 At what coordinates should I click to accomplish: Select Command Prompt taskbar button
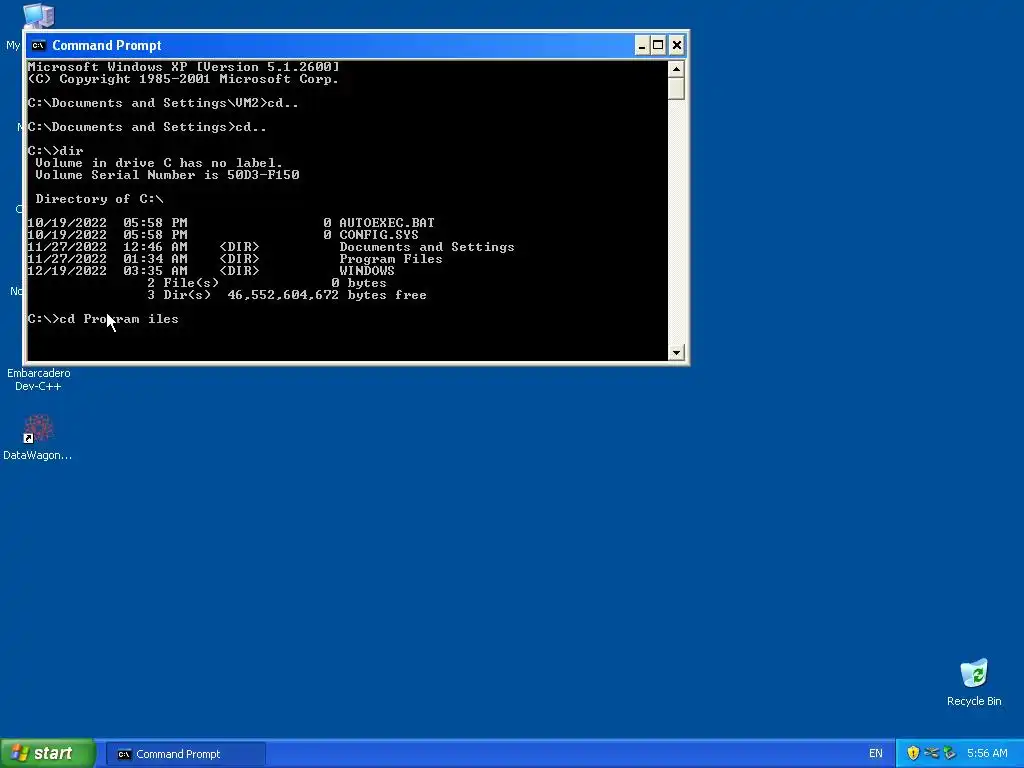click(186, 754)
